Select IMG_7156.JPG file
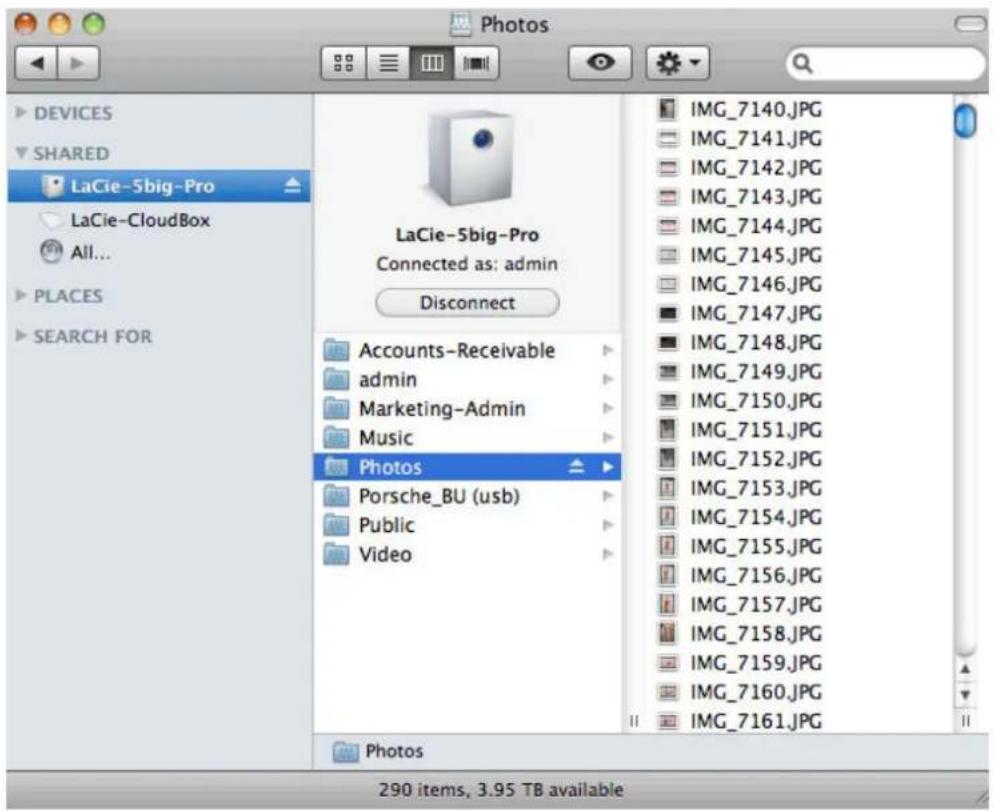 click(756, 575)
